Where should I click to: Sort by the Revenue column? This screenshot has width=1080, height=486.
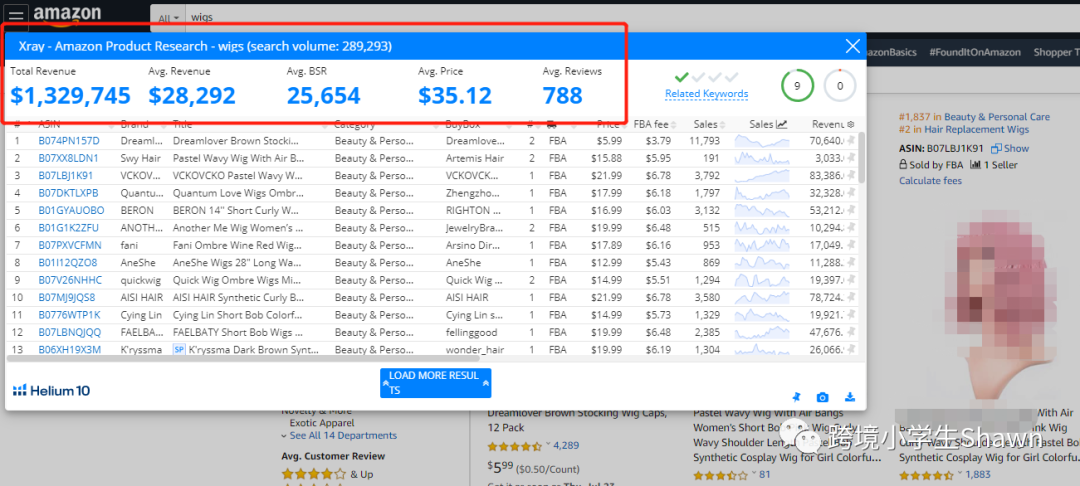click(x=827, y=125)
